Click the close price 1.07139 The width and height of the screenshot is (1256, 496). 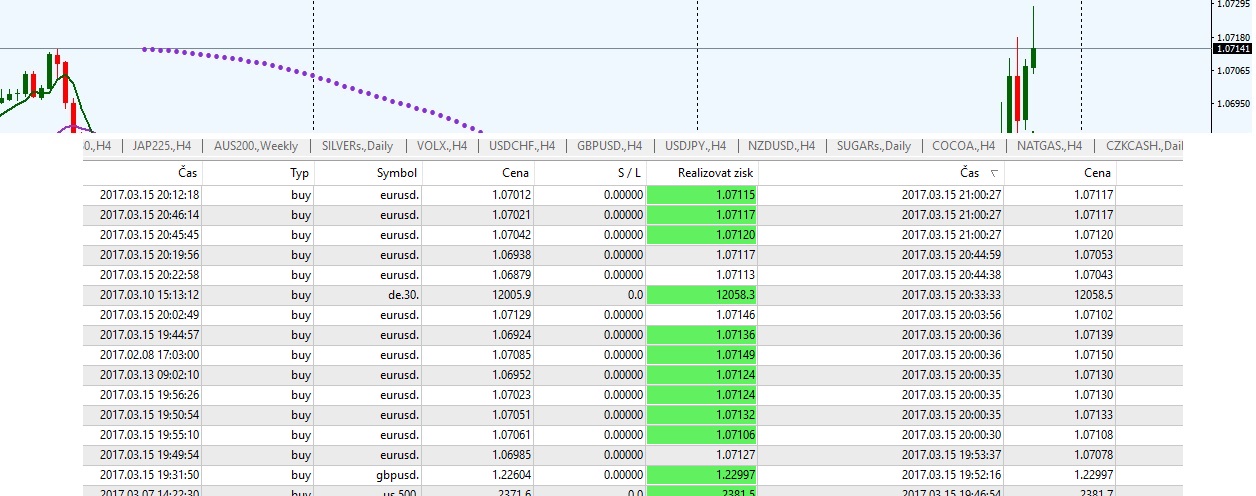pos(1092,335)
